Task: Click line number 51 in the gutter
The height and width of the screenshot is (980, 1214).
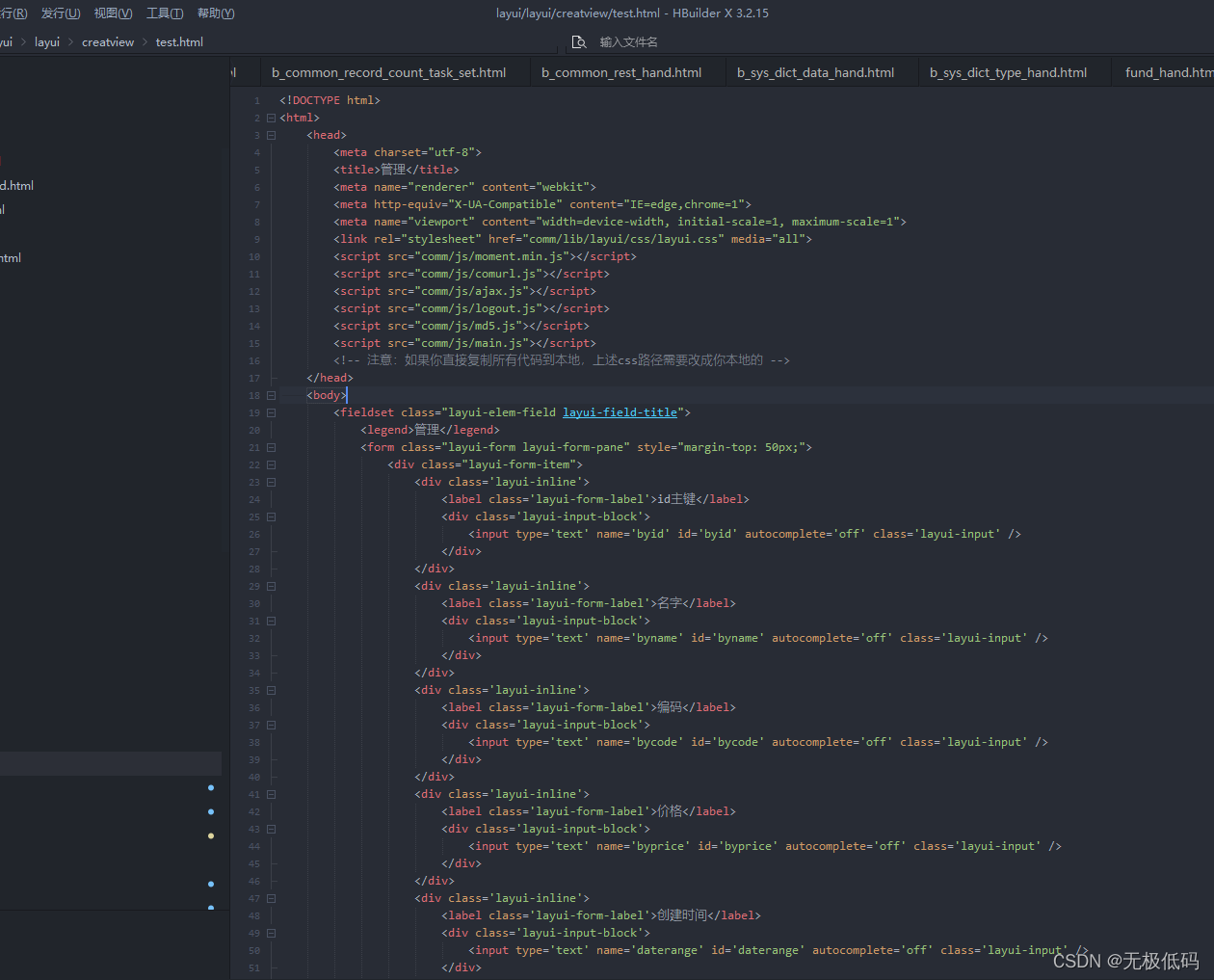Action: (254, 967)
